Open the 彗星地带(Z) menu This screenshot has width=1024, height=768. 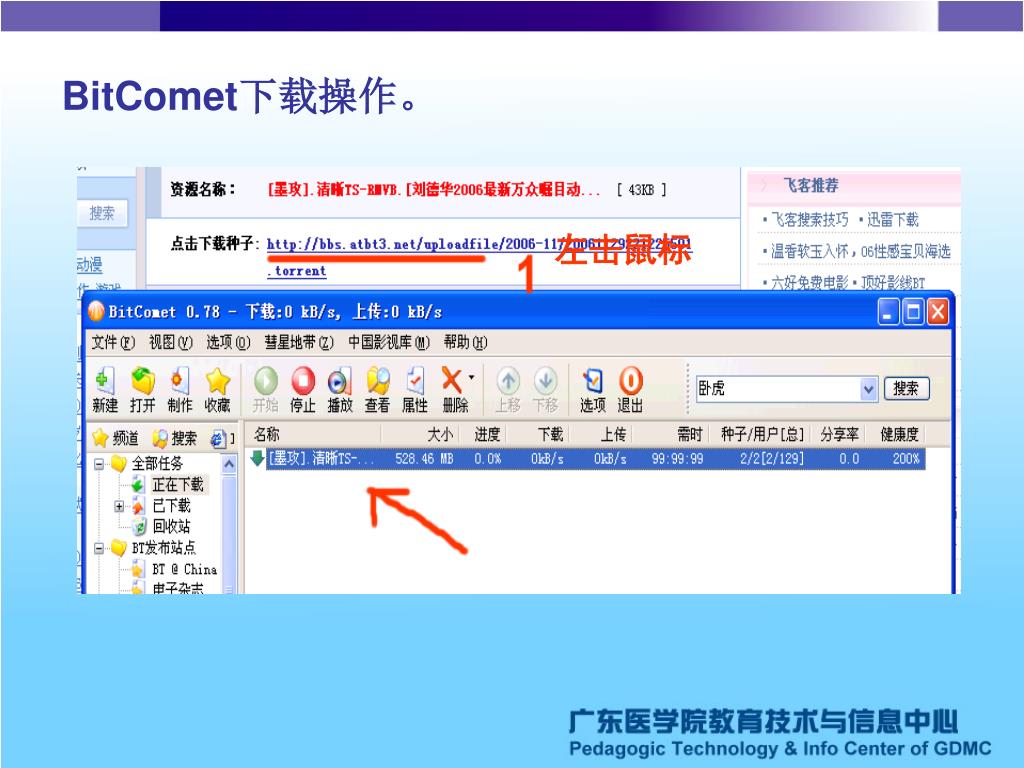pyautogui.click(x=298, y=342)
